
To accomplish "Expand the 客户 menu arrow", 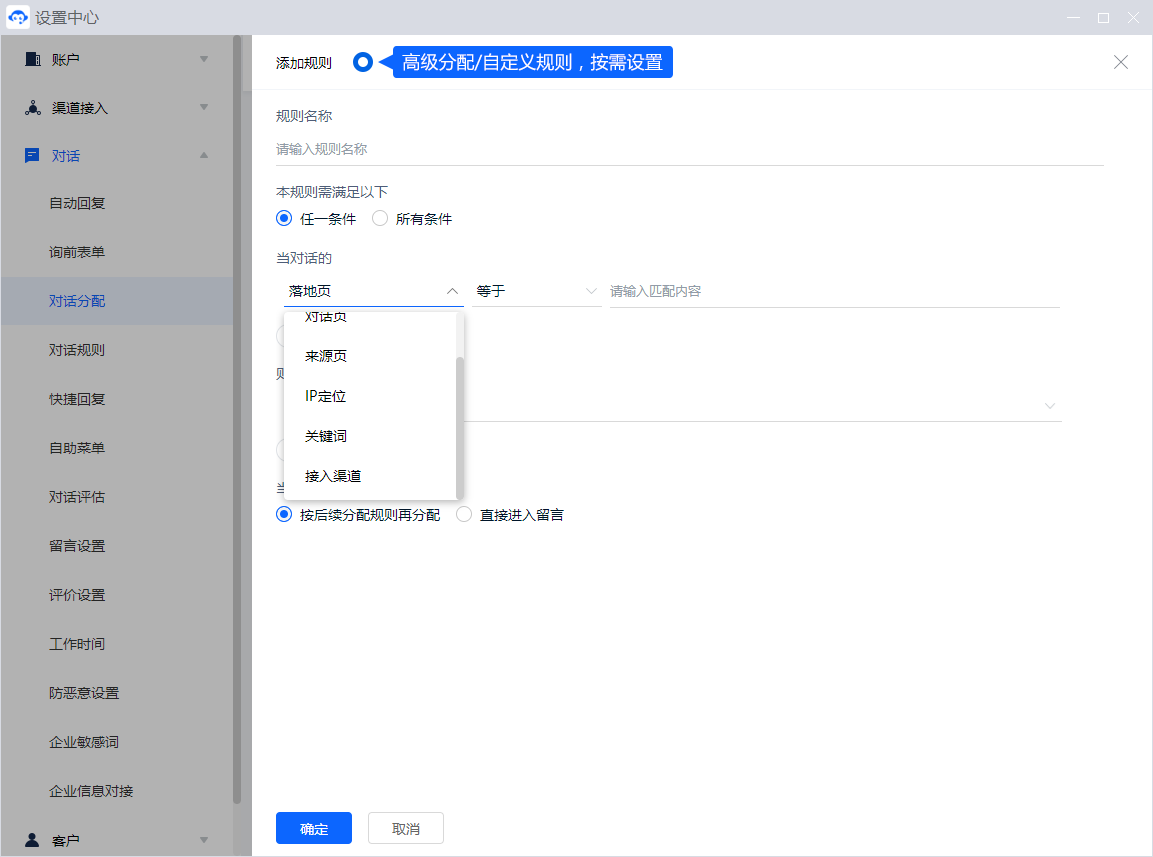I will (x=204, y=839).
